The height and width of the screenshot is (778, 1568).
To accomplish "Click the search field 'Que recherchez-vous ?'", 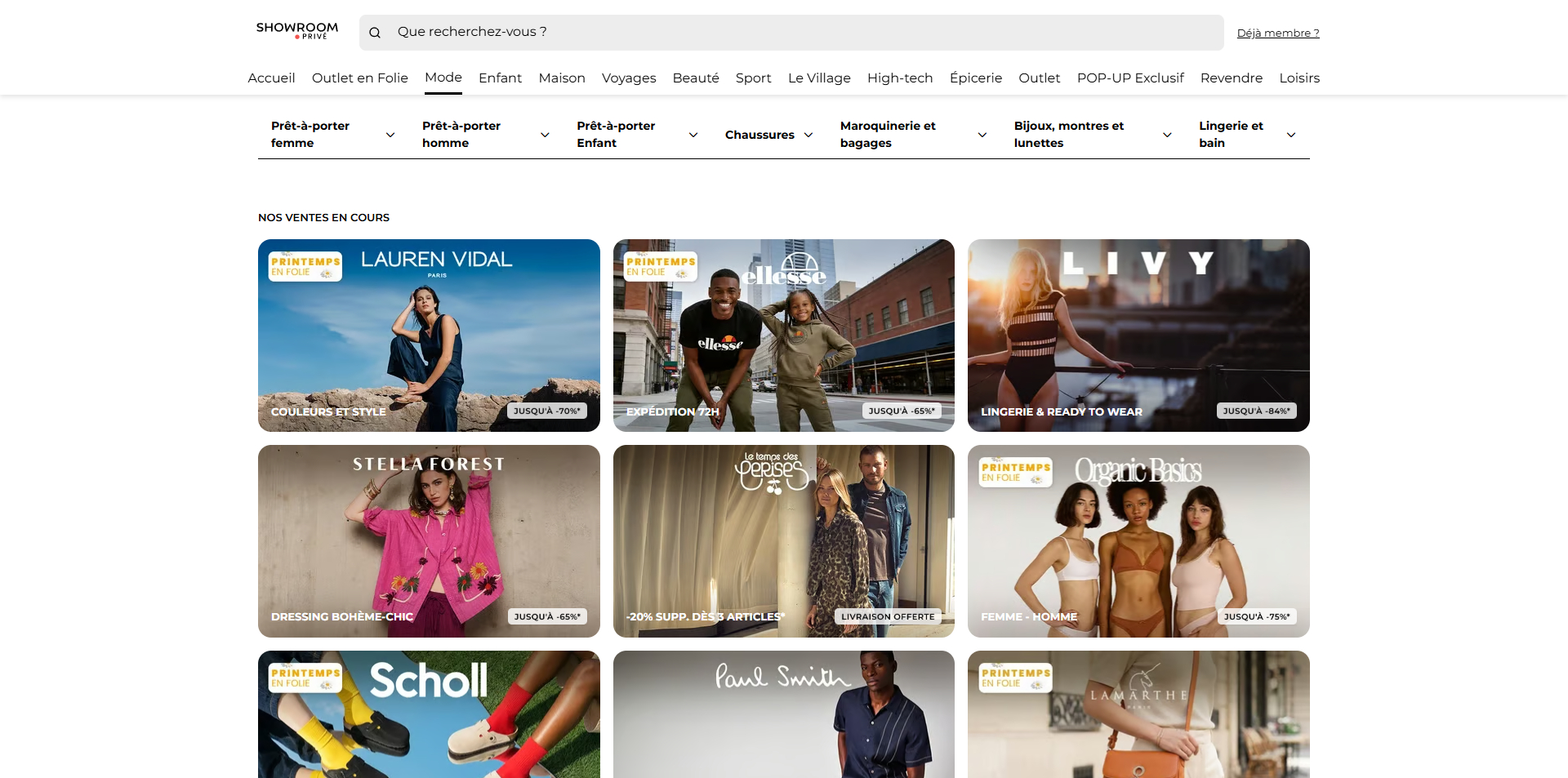I will pyautogui.click(x=791, y=33).
